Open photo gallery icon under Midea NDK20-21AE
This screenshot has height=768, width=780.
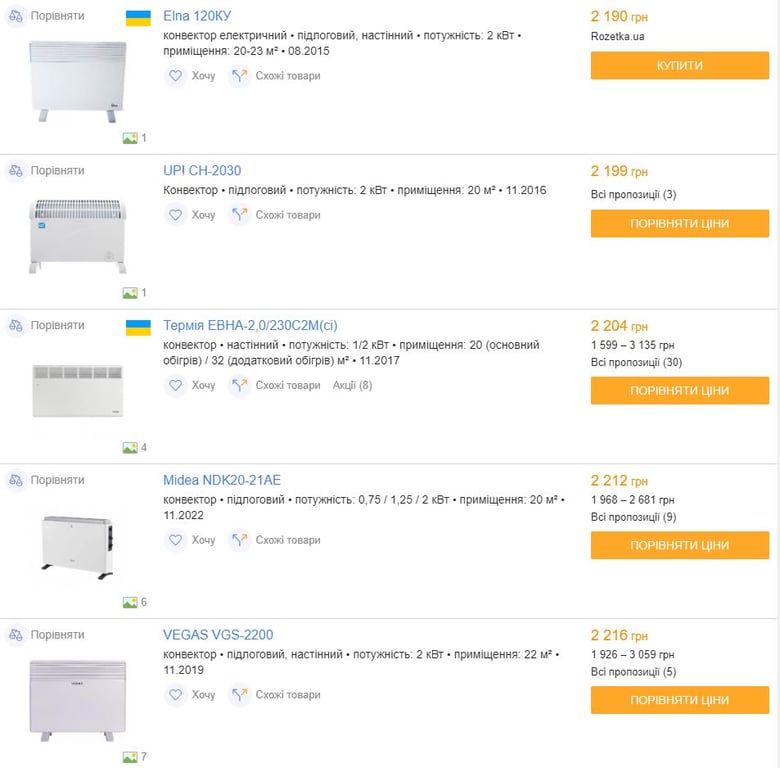[x=130, y=602]
